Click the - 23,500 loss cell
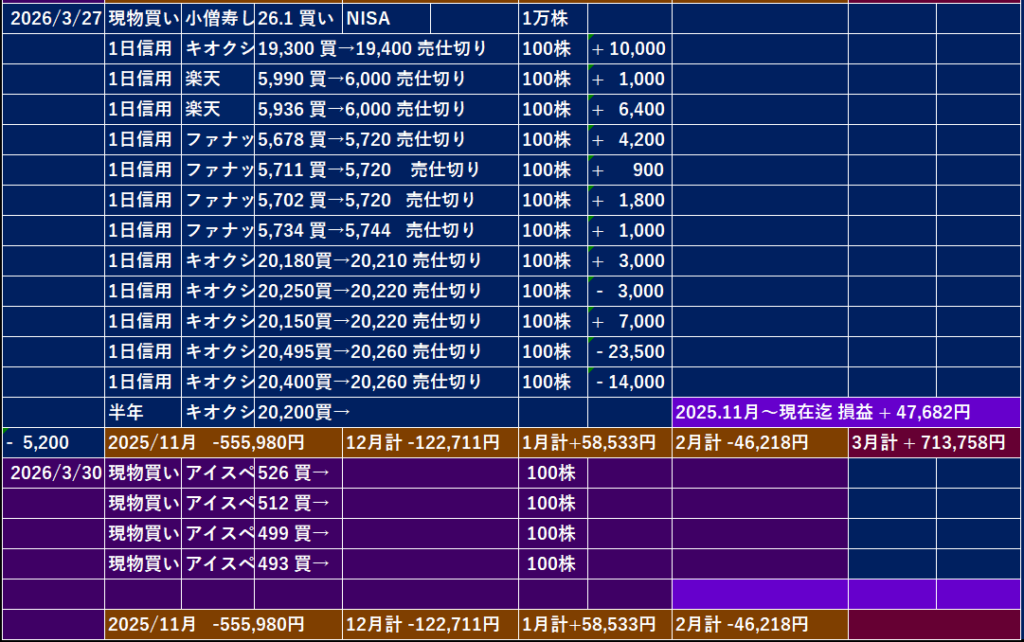This screenshot has height=642, width=1024. (629, 352)
